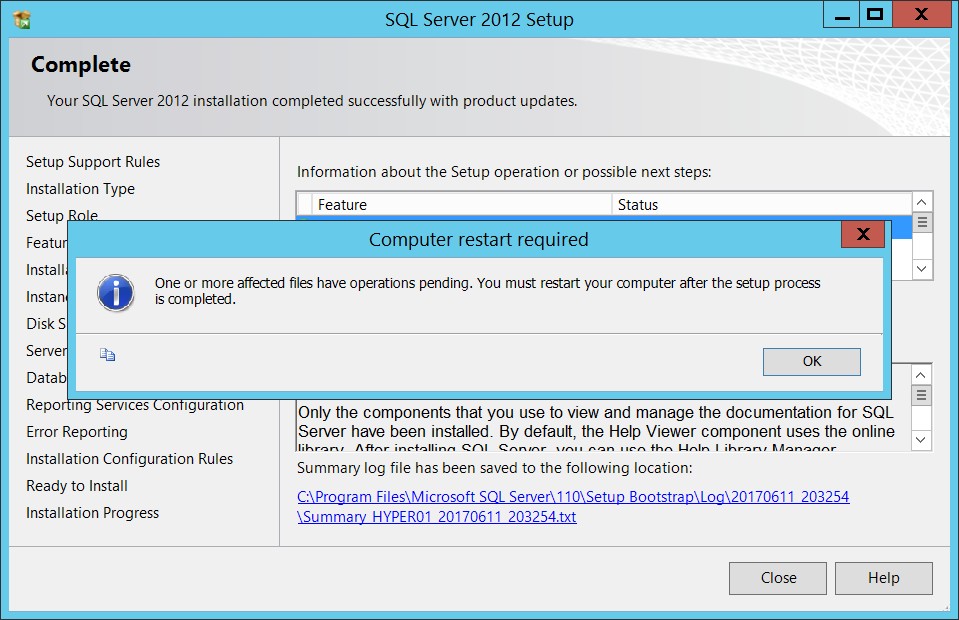Select the Error Reporting step

point(77,432)
